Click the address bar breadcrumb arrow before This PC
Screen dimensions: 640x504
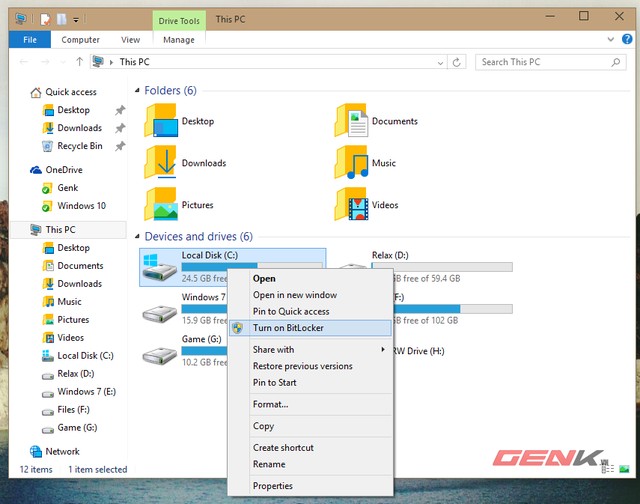coord(111,62)
